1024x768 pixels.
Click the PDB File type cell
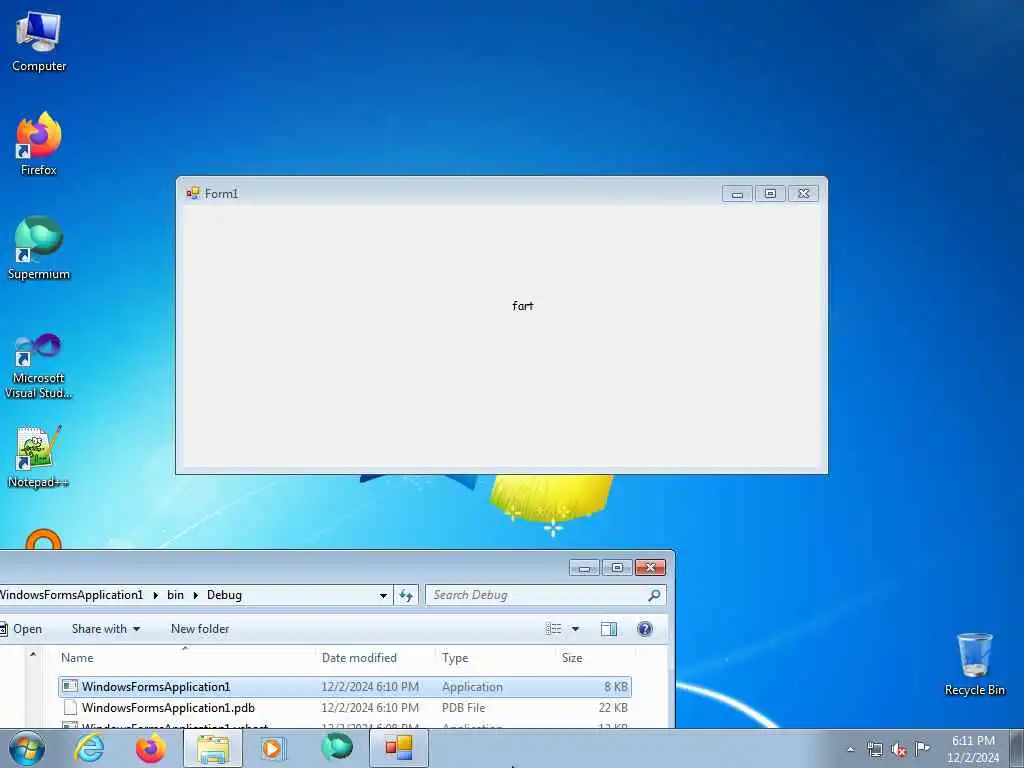463,708
